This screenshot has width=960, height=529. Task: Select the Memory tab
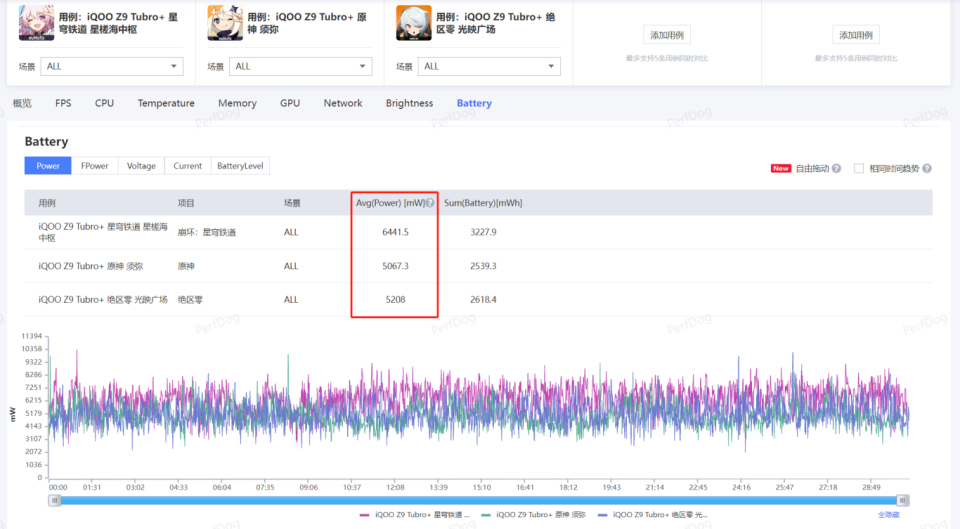point(237,103)
